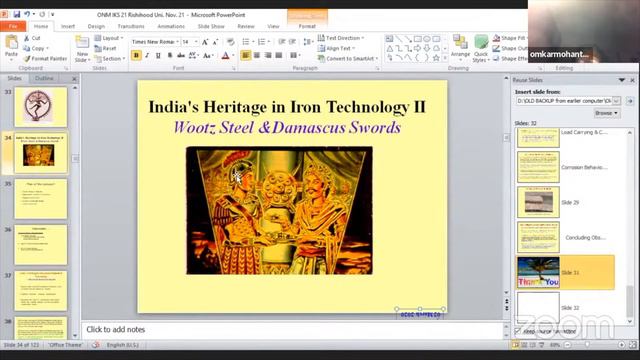Open the File tab
Screen dimensions: 640x360
coord(13,26)
